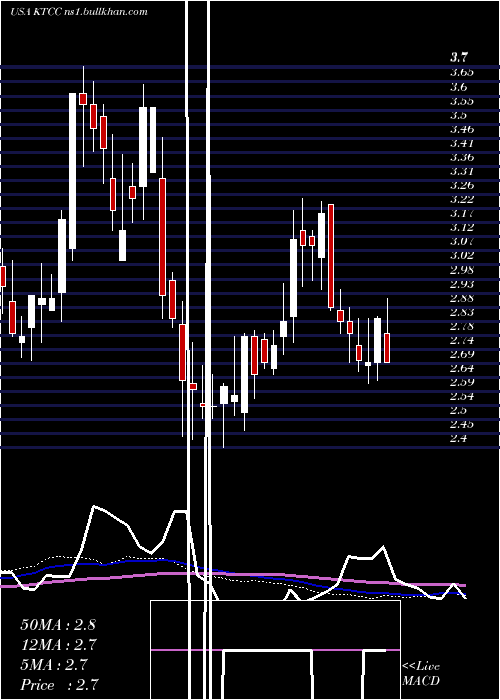Click the 3.6 price axis label

point(459,87)
